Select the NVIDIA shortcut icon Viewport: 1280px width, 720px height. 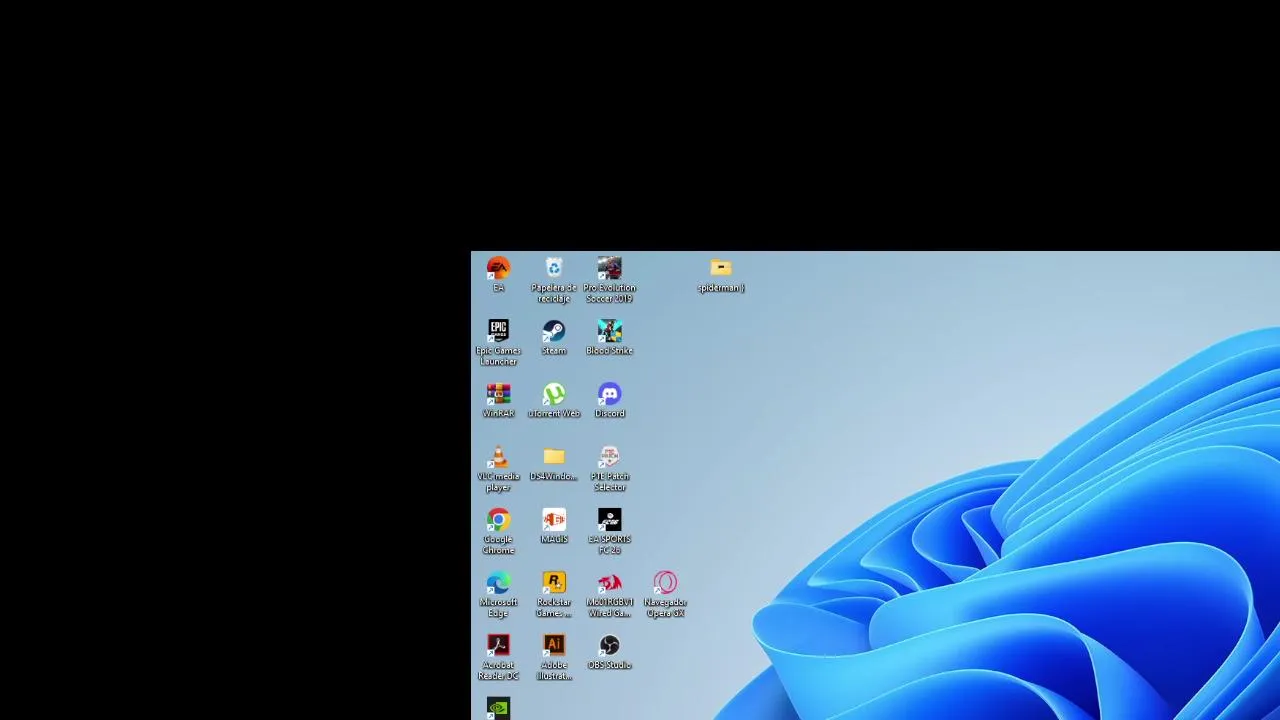coord(498,708)
